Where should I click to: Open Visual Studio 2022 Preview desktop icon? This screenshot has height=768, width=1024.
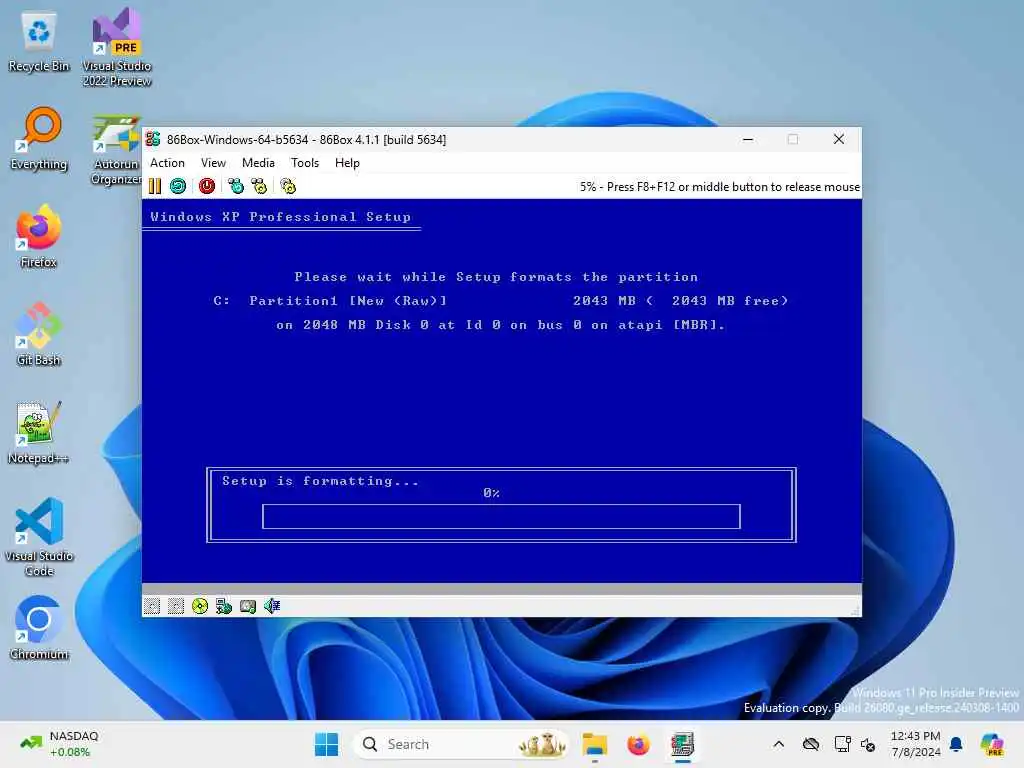117,48
